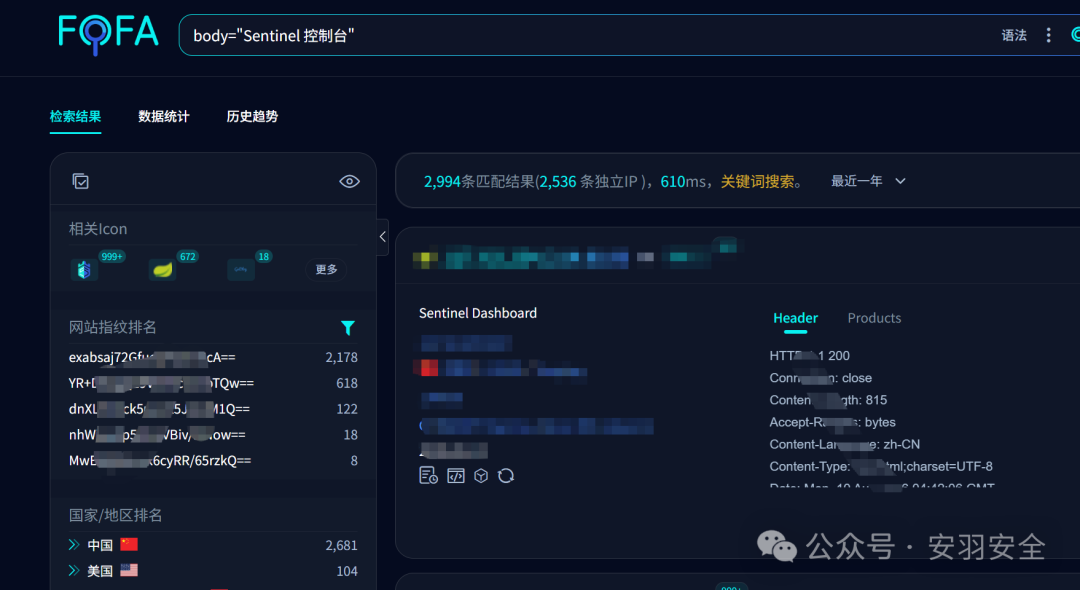Viewport: 1080px width, 590px height.
Task: Select fingerprint row ending 6cyRR/65rzkQ==
Action: tap(213, 461)
